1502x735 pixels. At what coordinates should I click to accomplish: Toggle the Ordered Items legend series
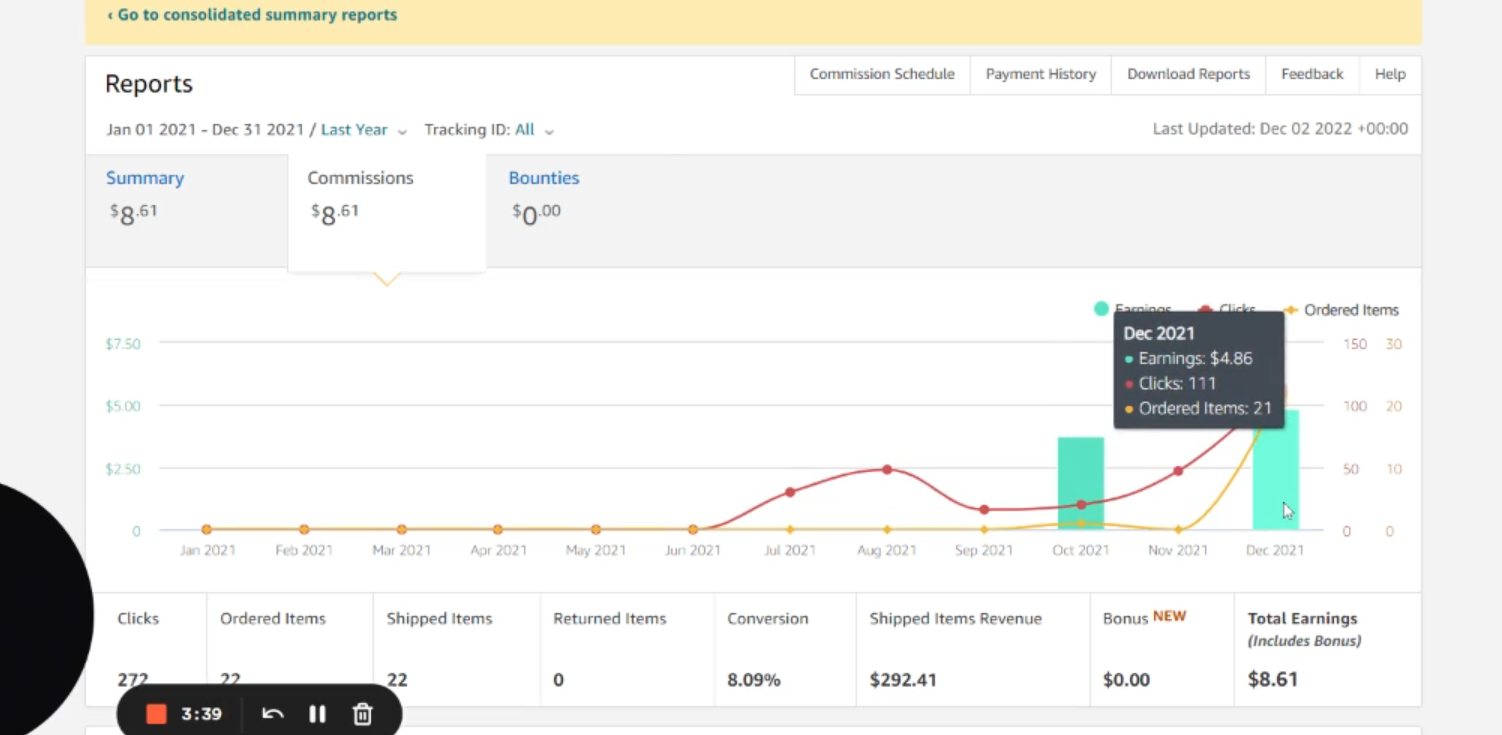coord(1340,310)
